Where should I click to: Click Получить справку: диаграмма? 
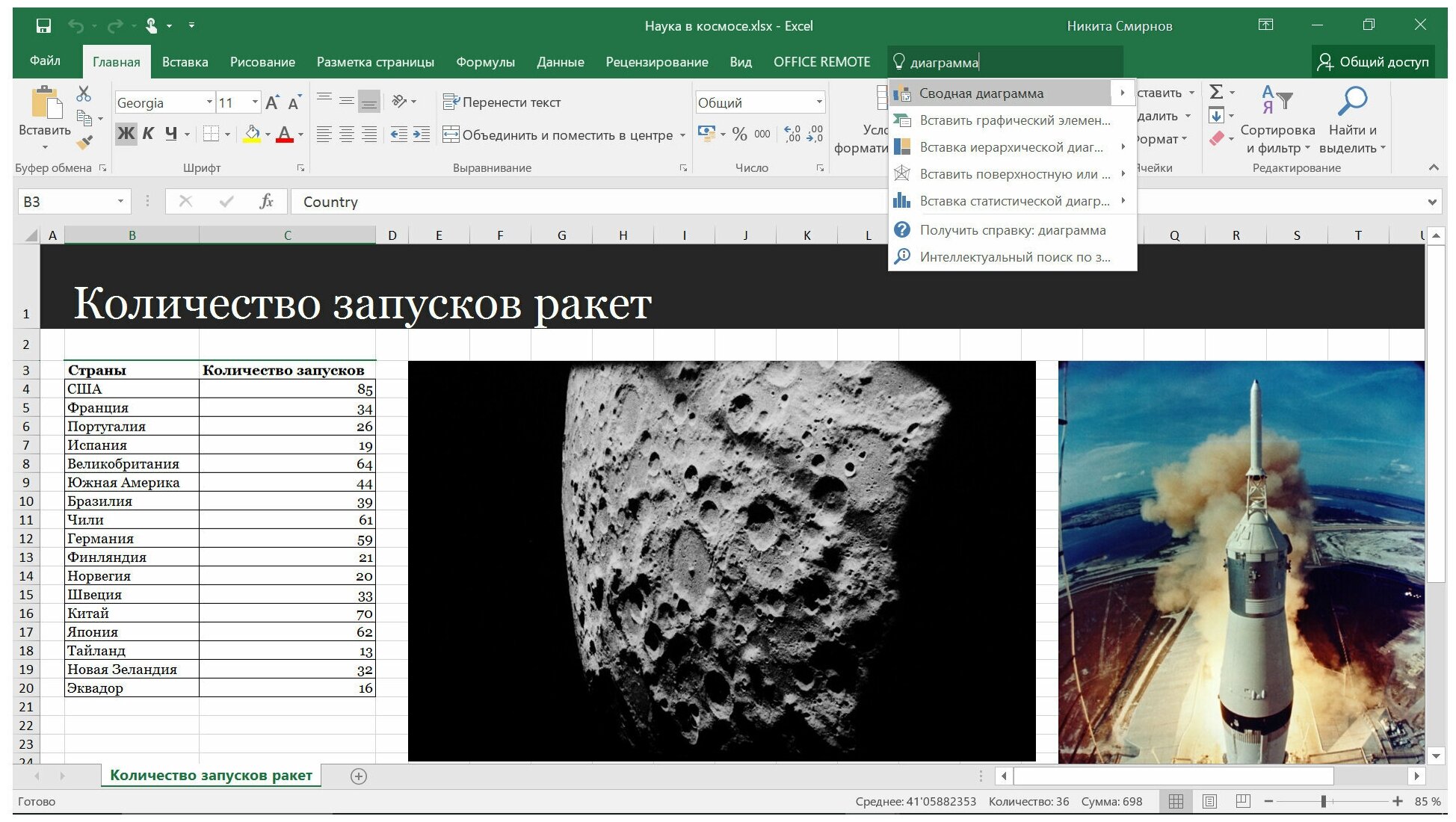1011,230
